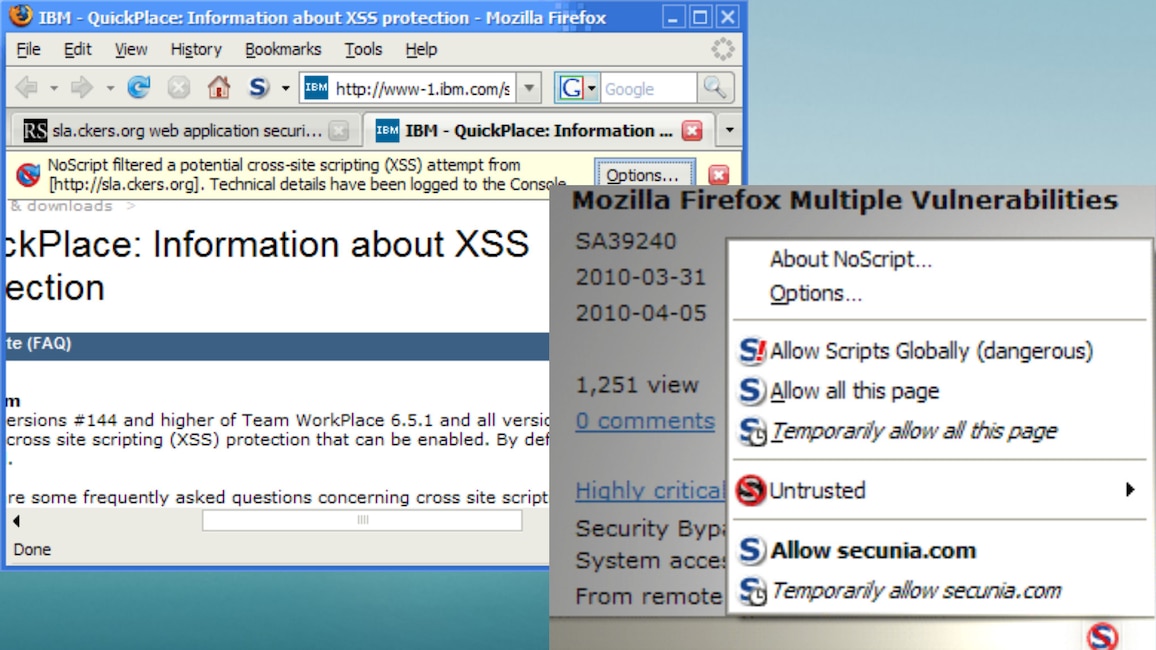The width and height of the screenshot is (1156, 650).
Task: Close the IBM QuickPlace tab
Action: tap(692, 130)
